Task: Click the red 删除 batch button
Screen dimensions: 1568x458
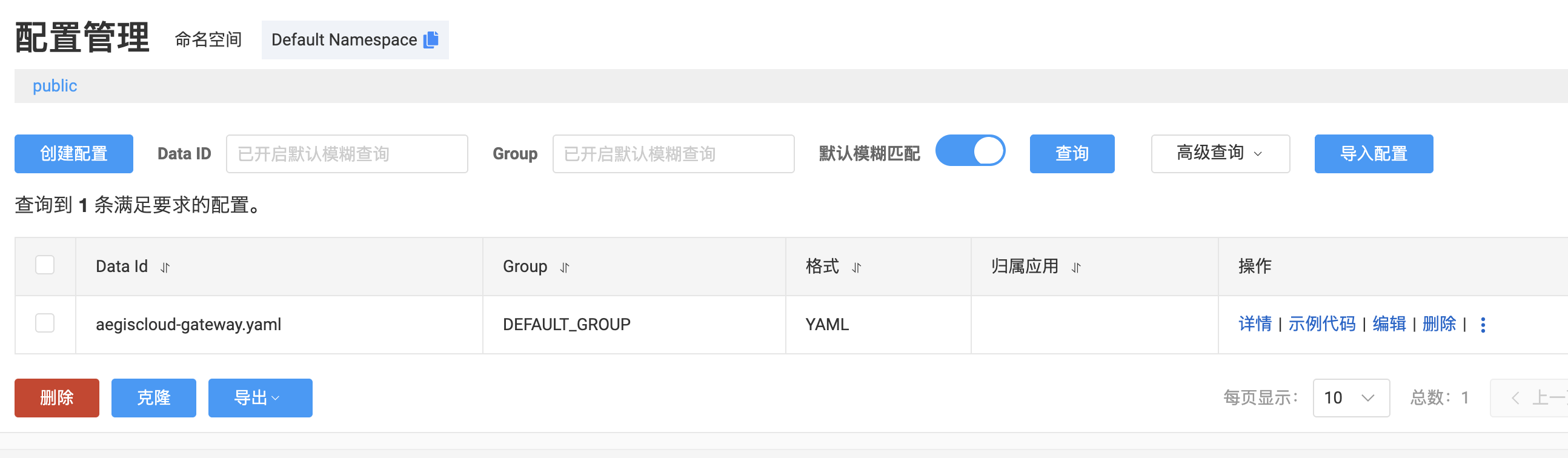Action: tap(56, 397)
